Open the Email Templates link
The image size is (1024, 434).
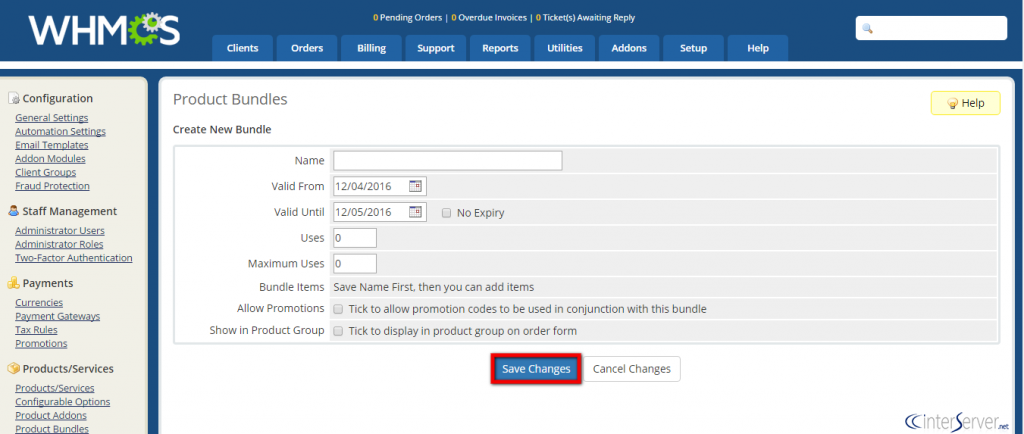[52, 146]
